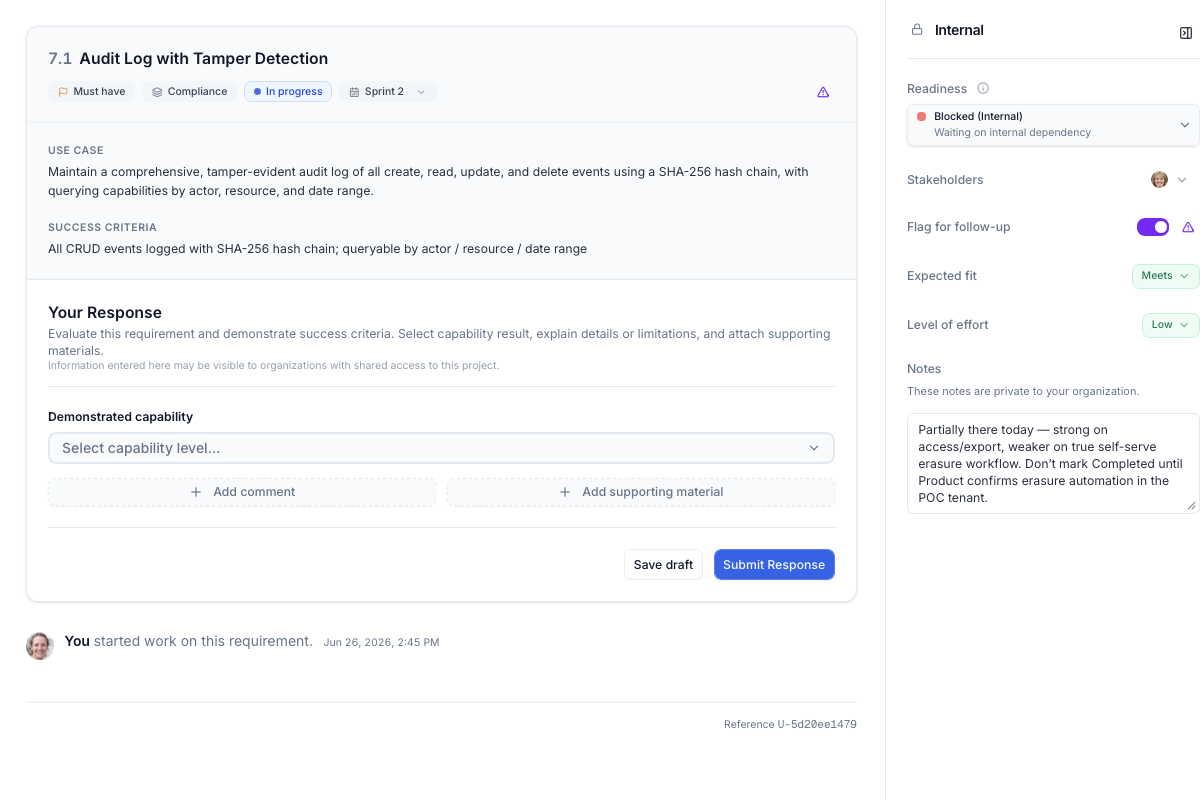Submit the response
This screenshot has width=1200, height=800.
pos(774,565)
